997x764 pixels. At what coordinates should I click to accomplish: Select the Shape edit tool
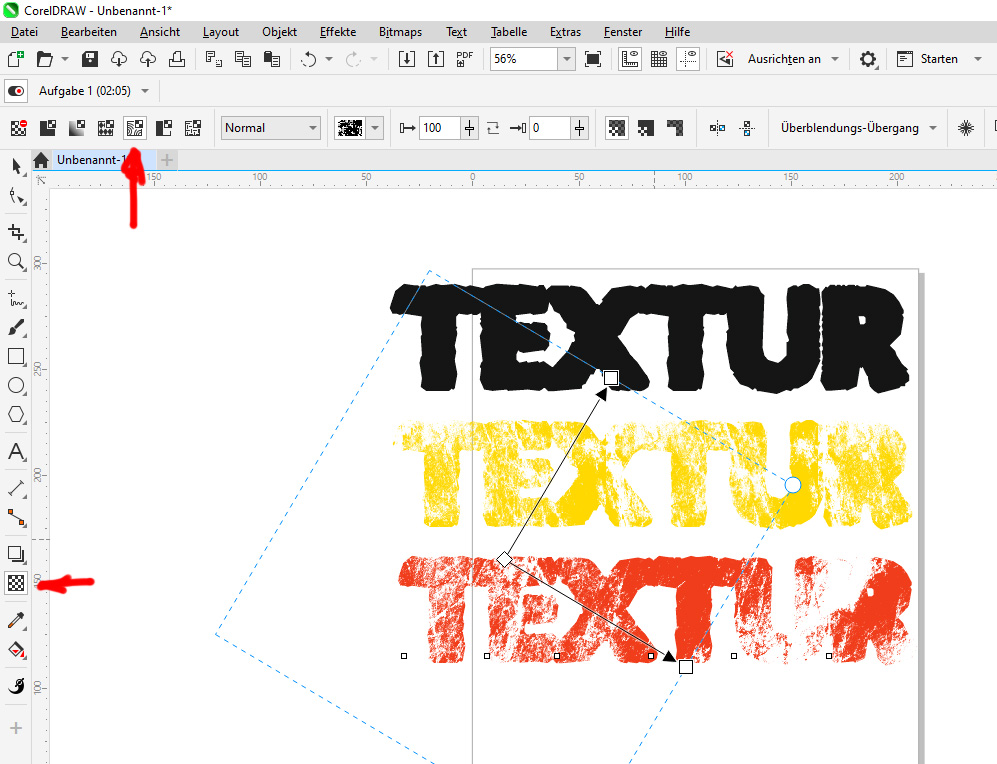click(17, 196)
